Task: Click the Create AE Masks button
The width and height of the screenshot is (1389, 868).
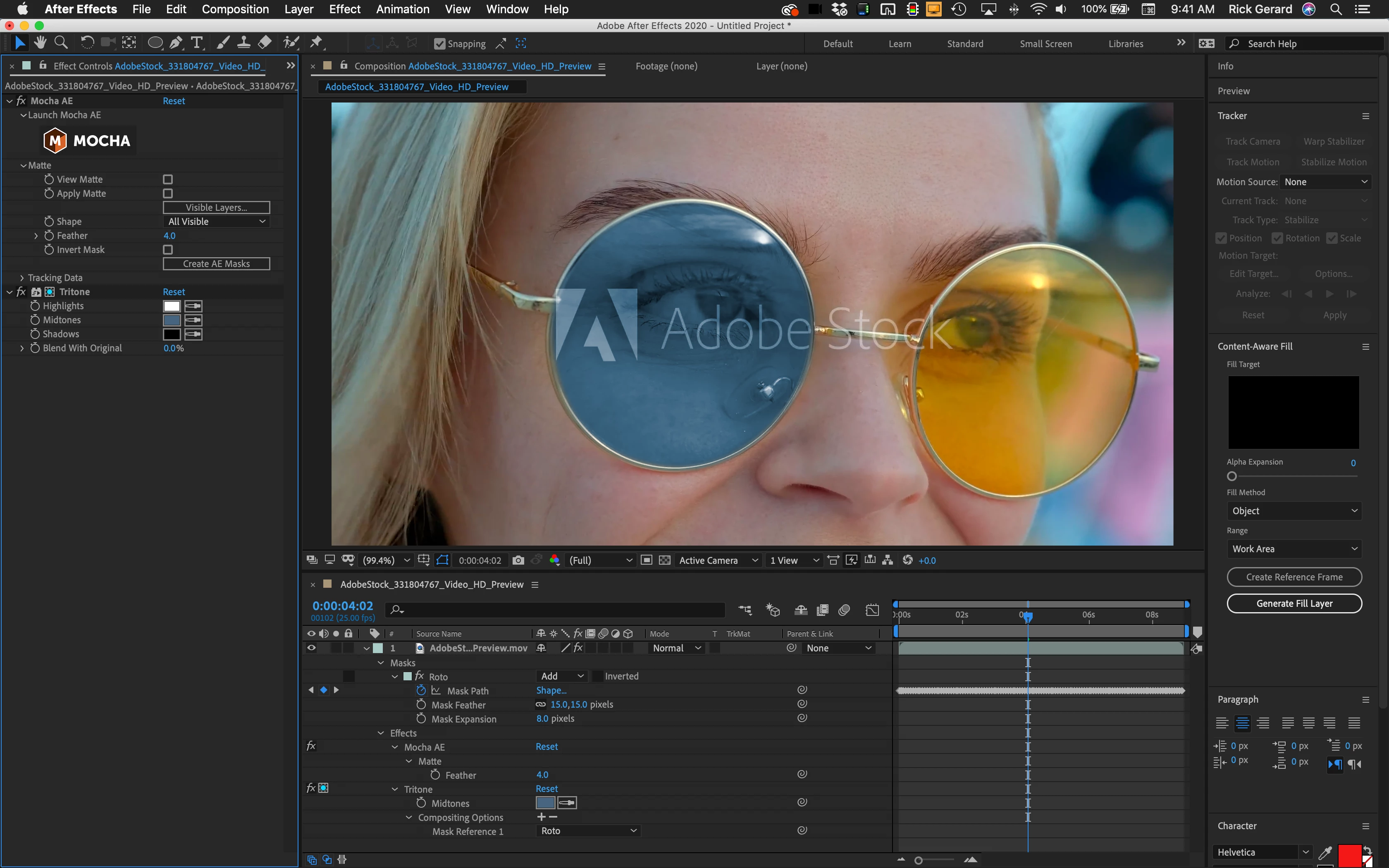Action: (x=216, y=264)
